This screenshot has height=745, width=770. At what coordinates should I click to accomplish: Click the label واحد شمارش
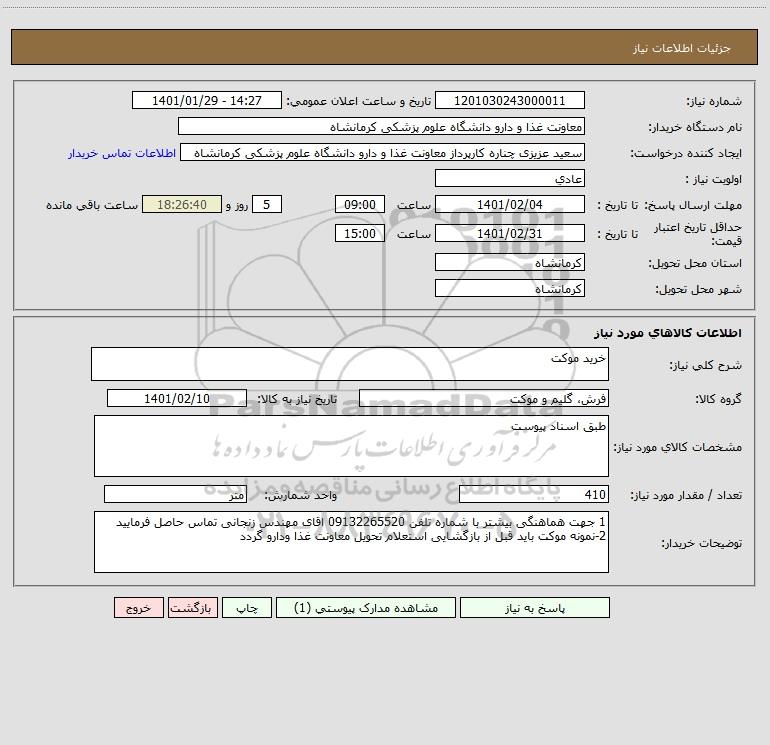(x=301, y=496)
